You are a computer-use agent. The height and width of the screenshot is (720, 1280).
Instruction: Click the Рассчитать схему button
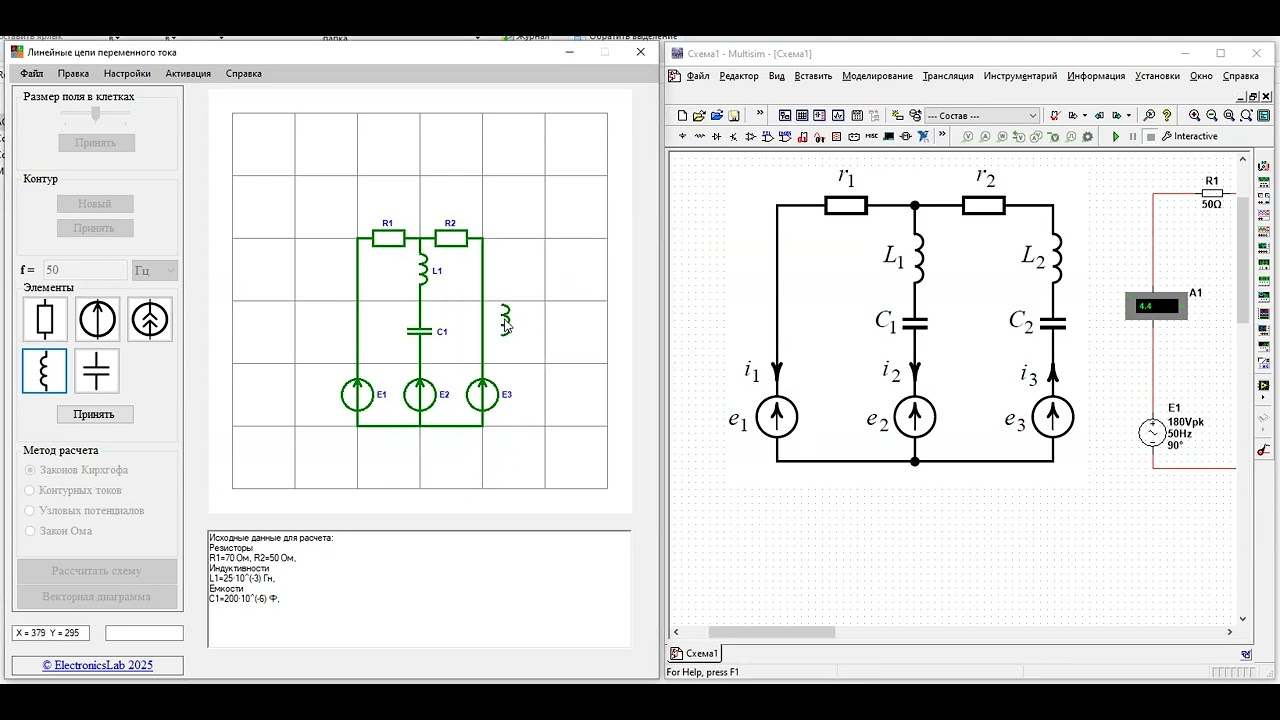pyautogui.click(x=97, y=571)
